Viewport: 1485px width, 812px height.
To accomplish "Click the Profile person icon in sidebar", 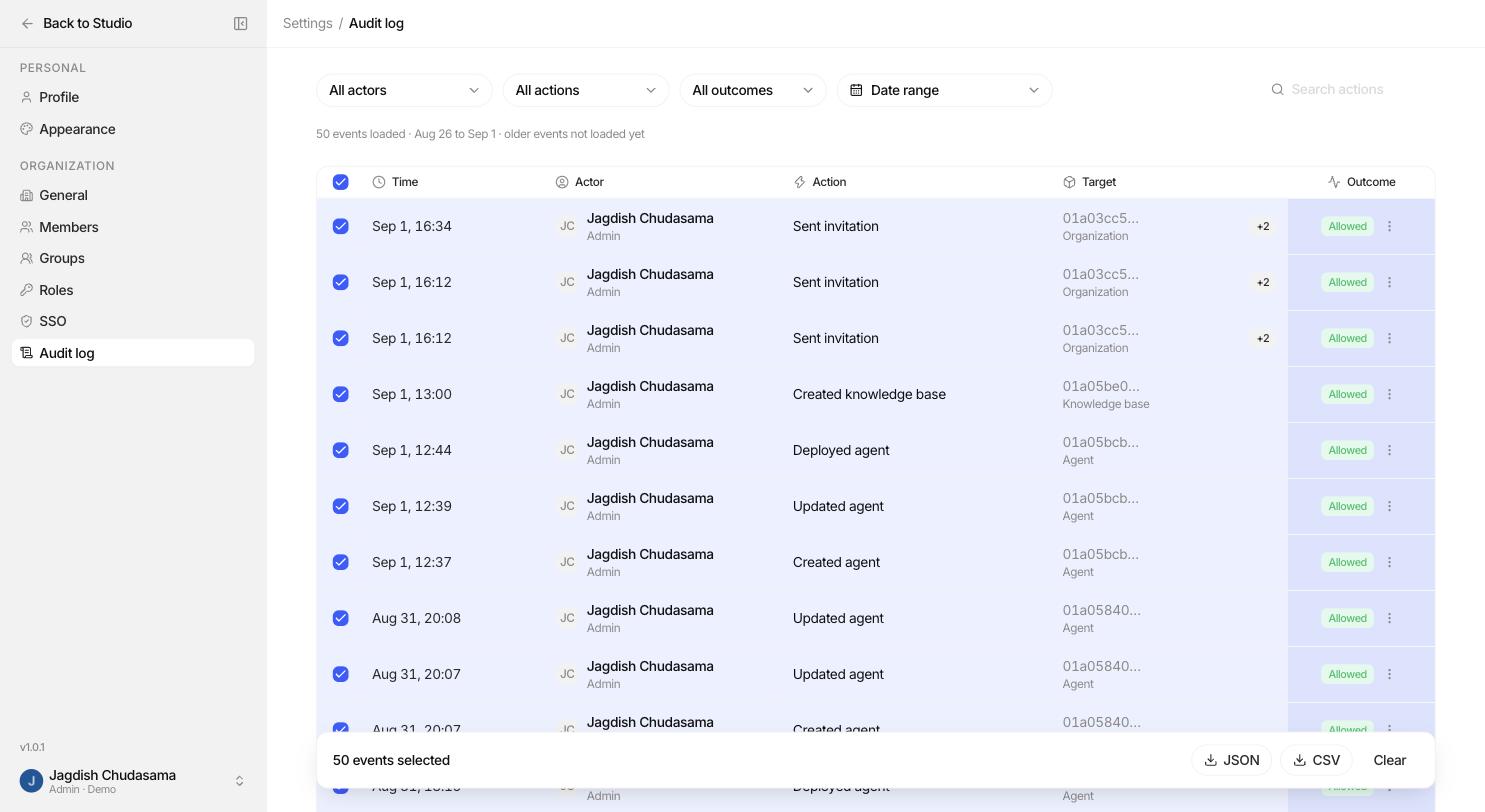I will point(26,97).
